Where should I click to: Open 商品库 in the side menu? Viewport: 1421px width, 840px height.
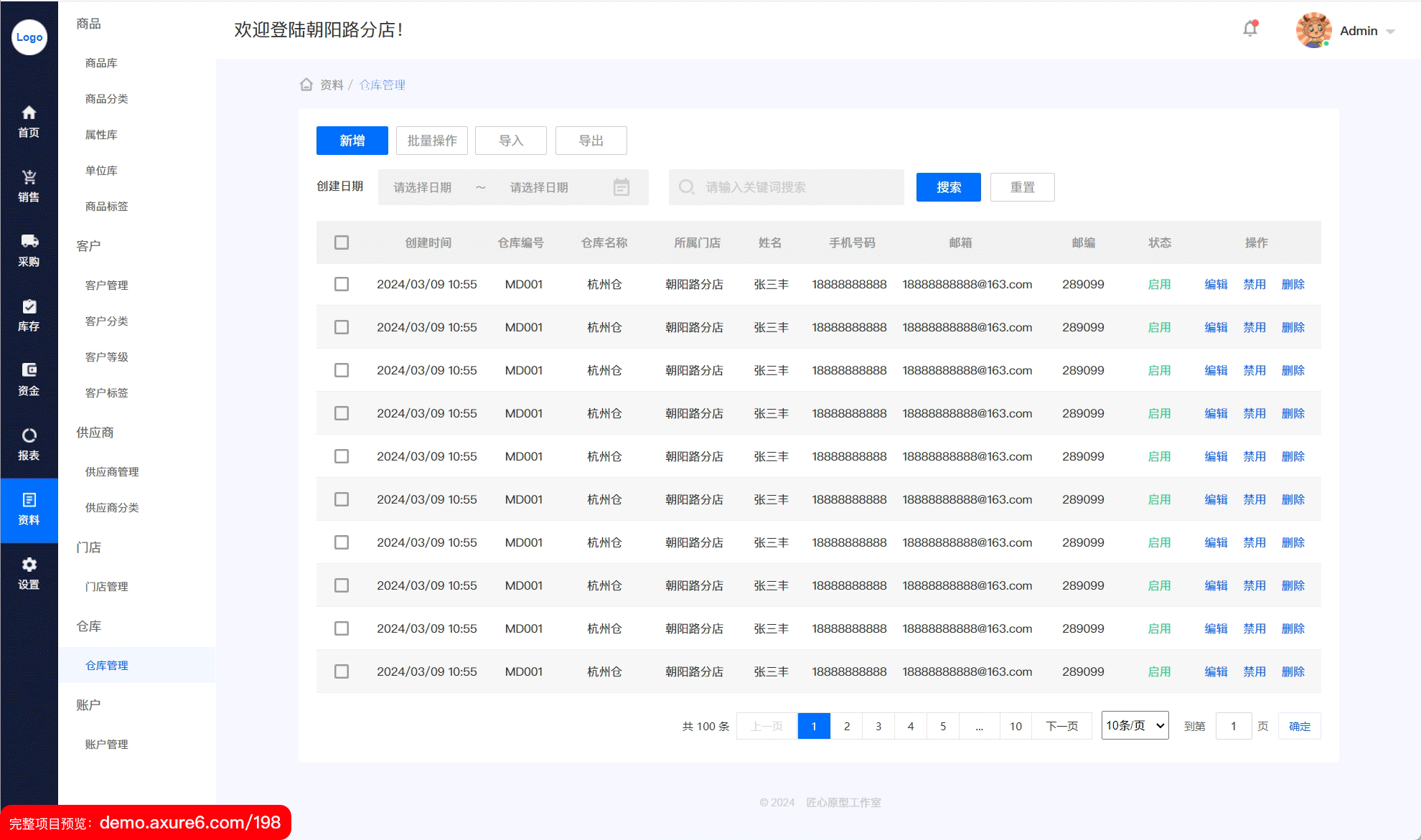pyautogui.click(x=101, y=63)
